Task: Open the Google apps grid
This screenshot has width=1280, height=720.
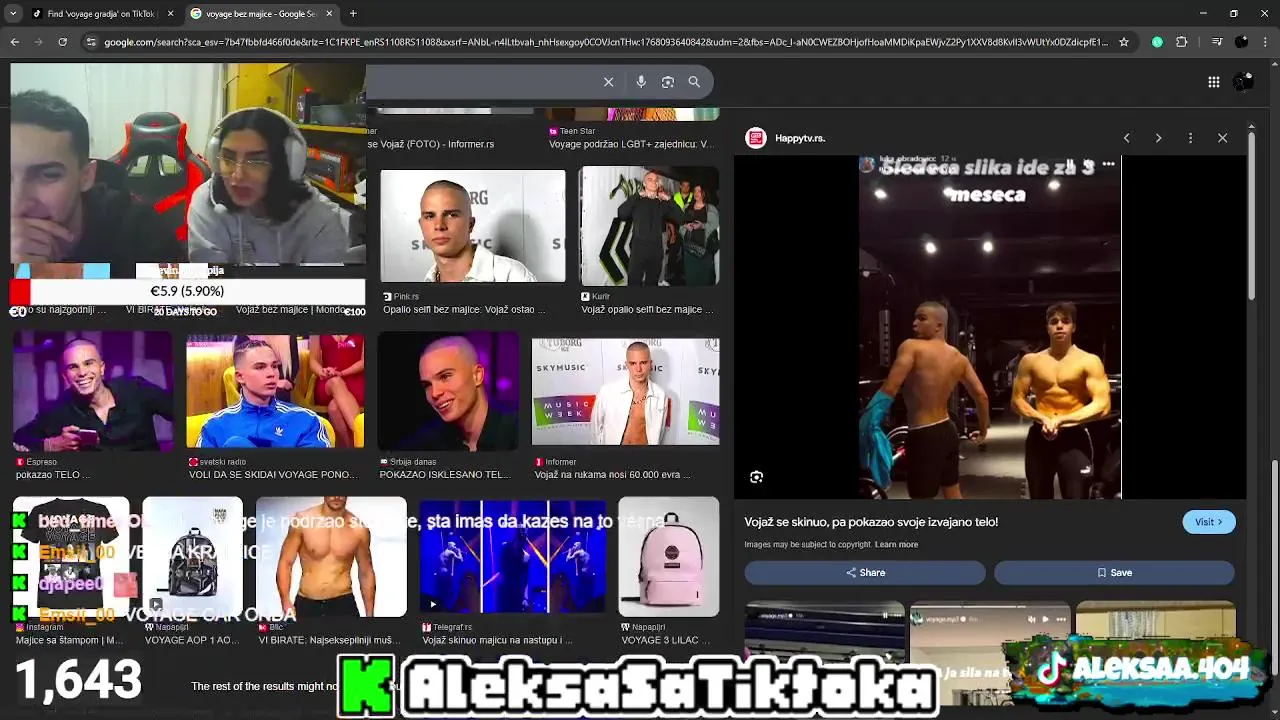Action: 1214,82
